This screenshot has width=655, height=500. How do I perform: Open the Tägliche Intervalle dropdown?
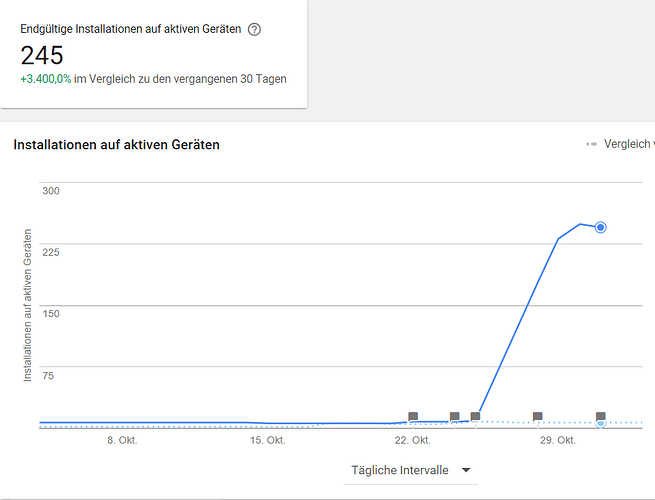(400, 470)
